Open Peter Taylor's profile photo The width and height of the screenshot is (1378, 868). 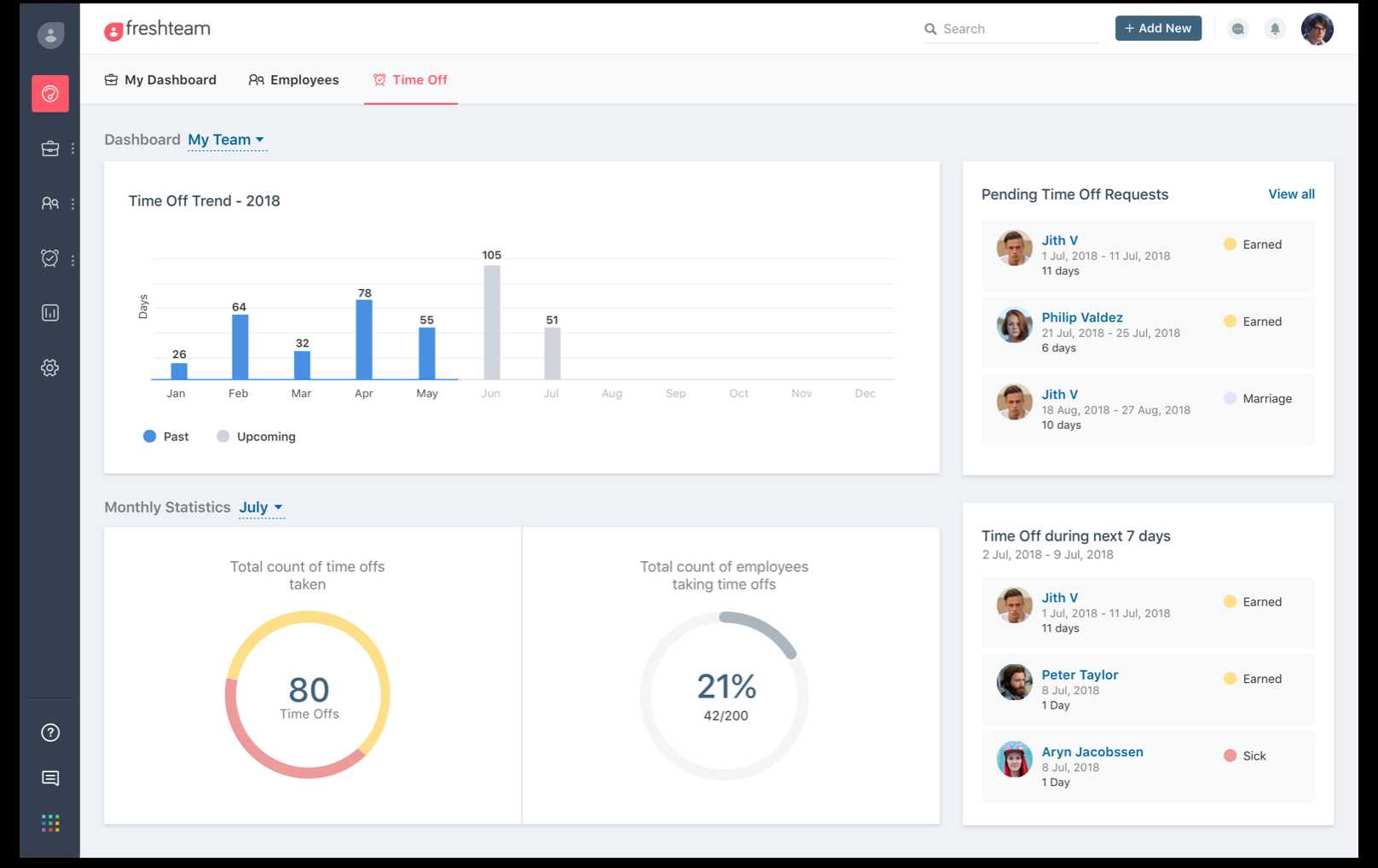pos(1014,683)
